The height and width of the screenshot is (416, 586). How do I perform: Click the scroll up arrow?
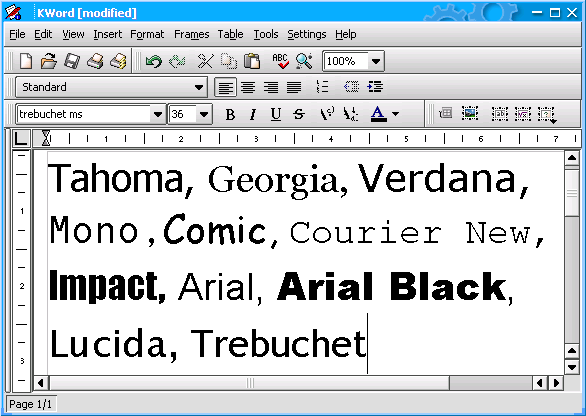(571, 158)
